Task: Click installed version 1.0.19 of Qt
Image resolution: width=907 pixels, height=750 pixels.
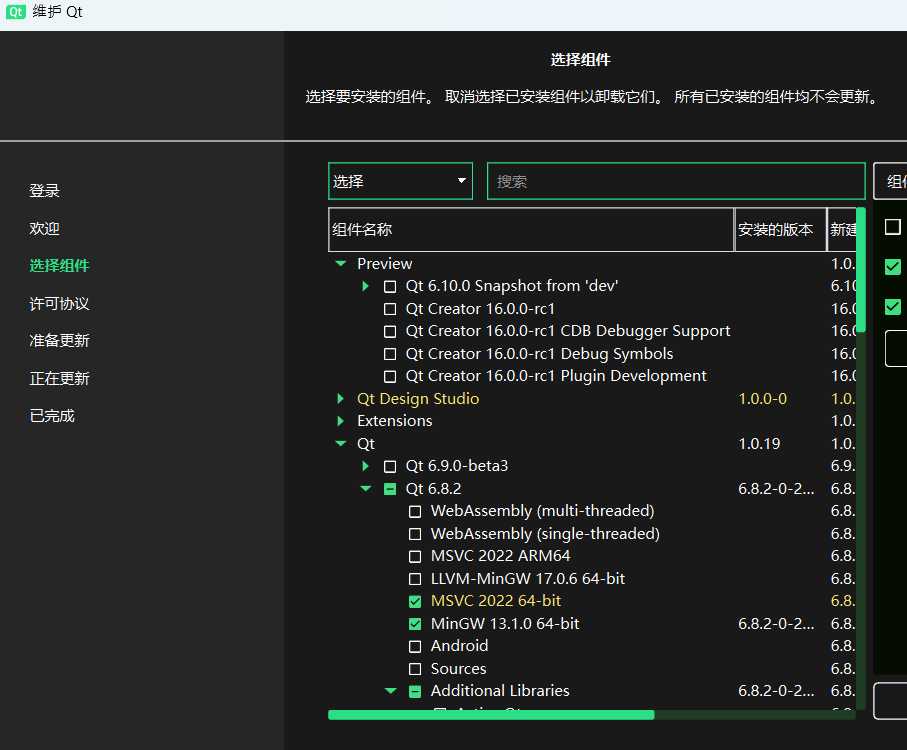Action: tap(759, 444)
